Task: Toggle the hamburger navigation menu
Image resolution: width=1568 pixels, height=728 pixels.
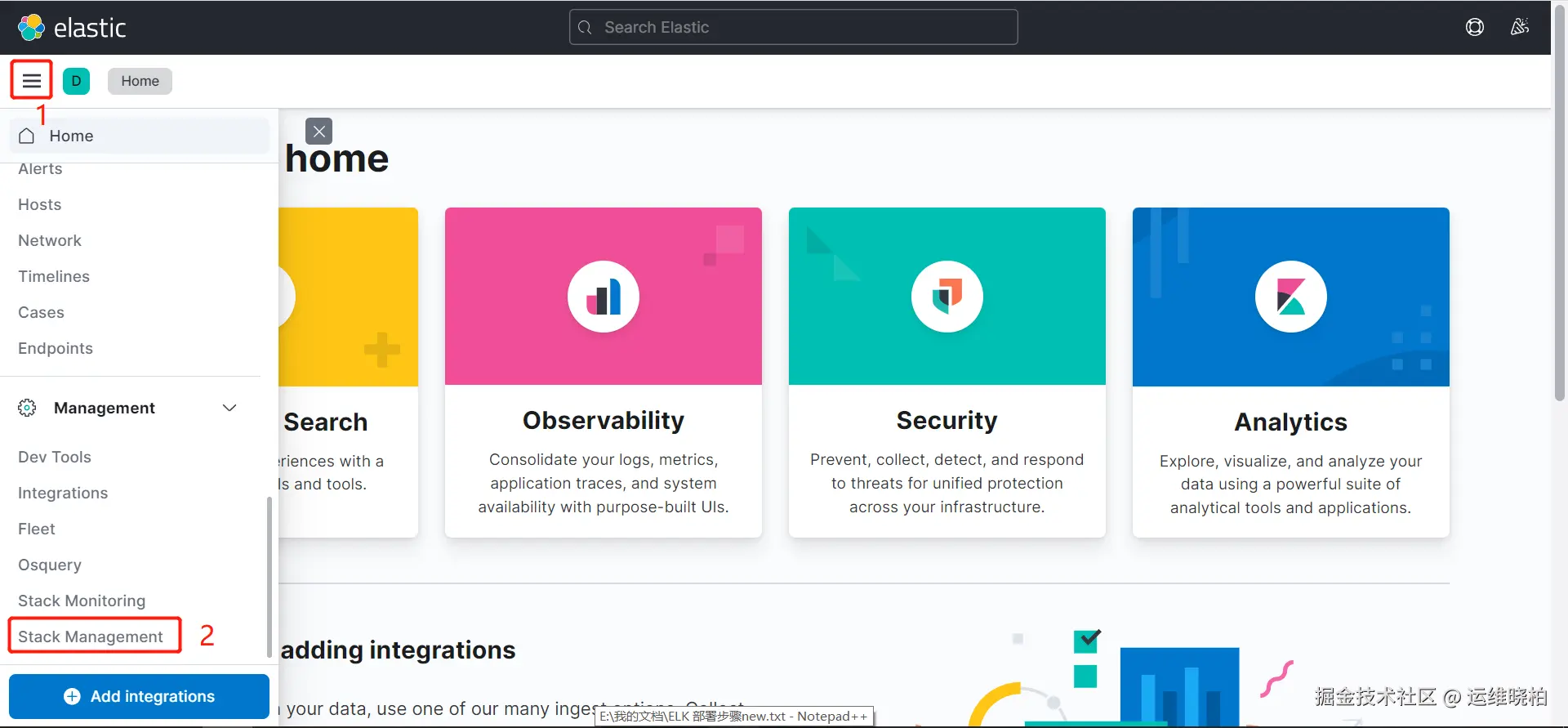Action: pyautogui.click(x=32, y=80)
